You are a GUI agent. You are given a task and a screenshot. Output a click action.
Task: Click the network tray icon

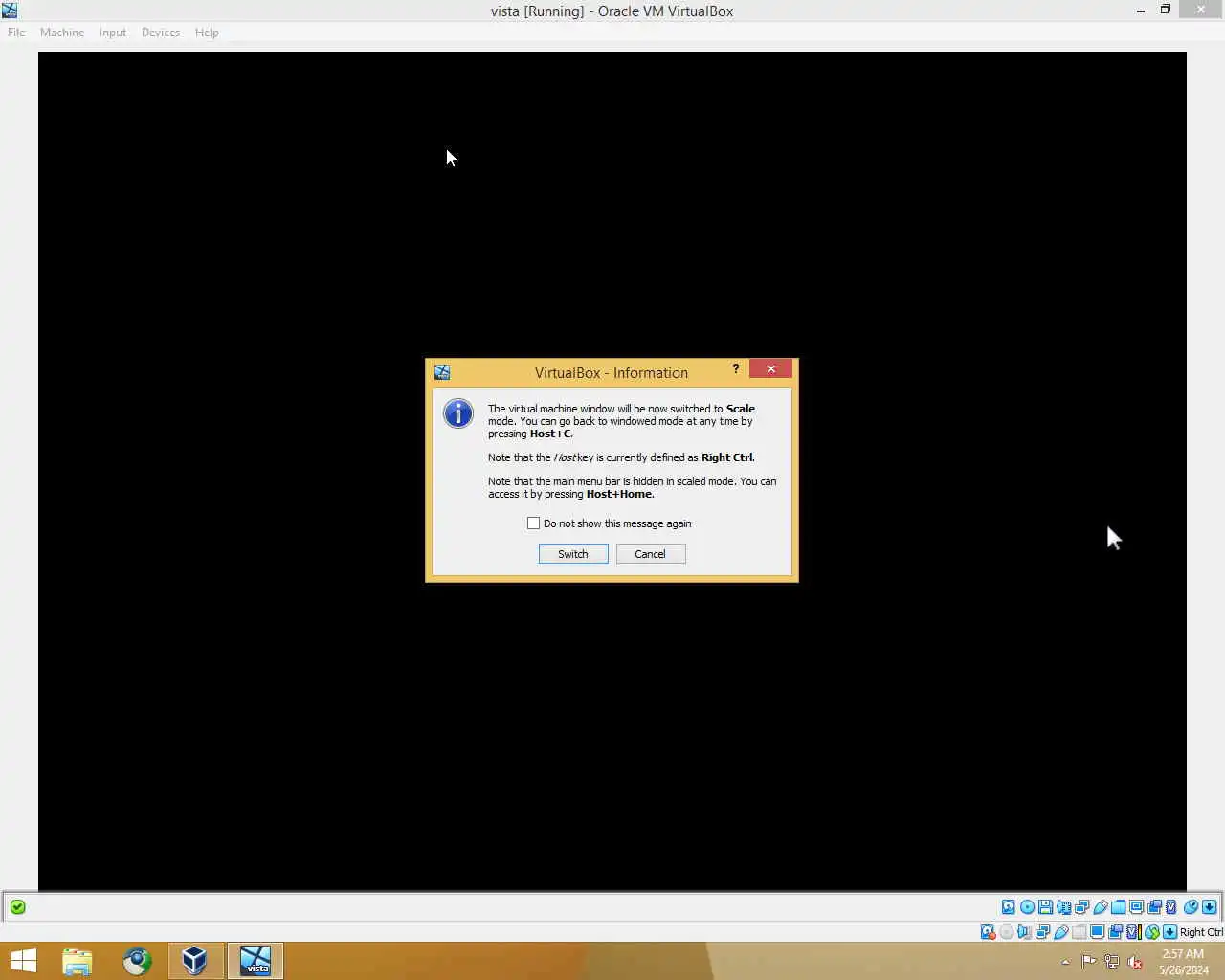coord(1112,962)
